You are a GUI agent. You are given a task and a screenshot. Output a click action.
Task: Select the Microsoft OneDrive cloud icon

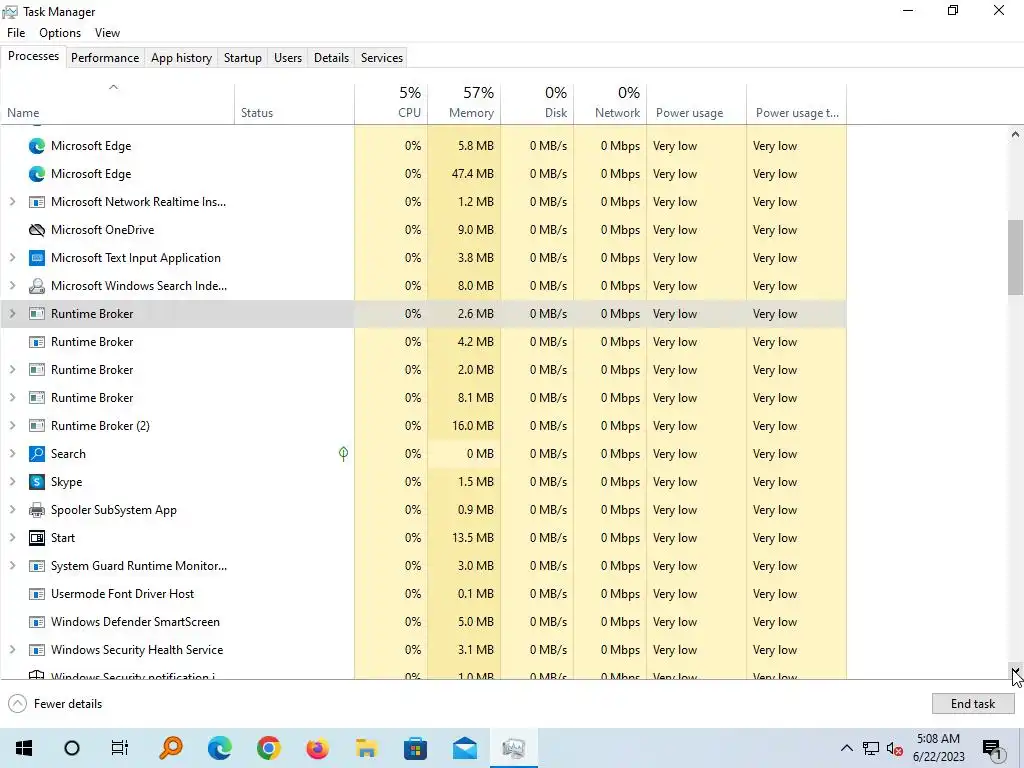[x=37, y=230]
